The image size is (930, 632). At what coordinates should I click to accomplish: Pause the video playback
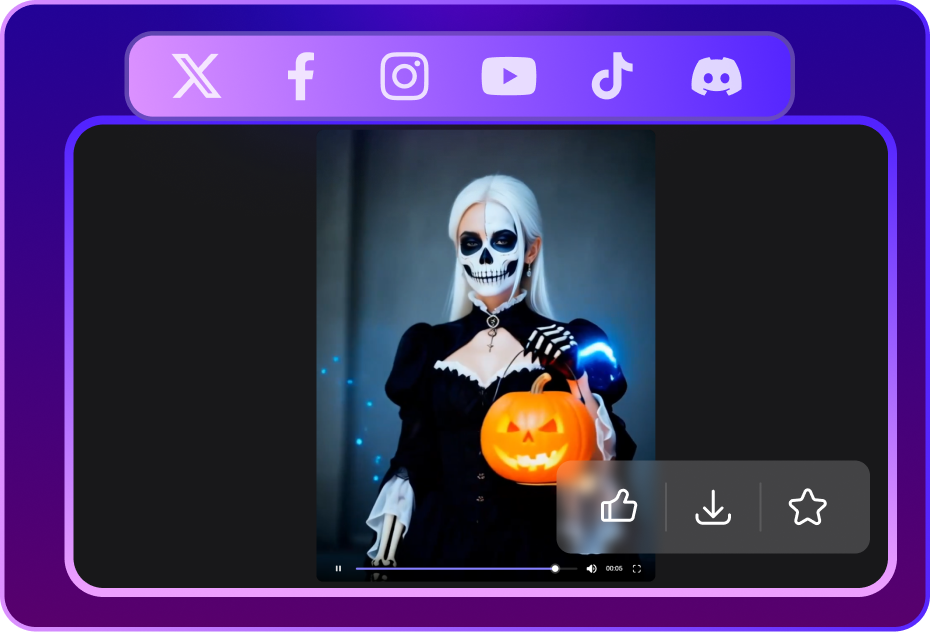pos(337,568)
